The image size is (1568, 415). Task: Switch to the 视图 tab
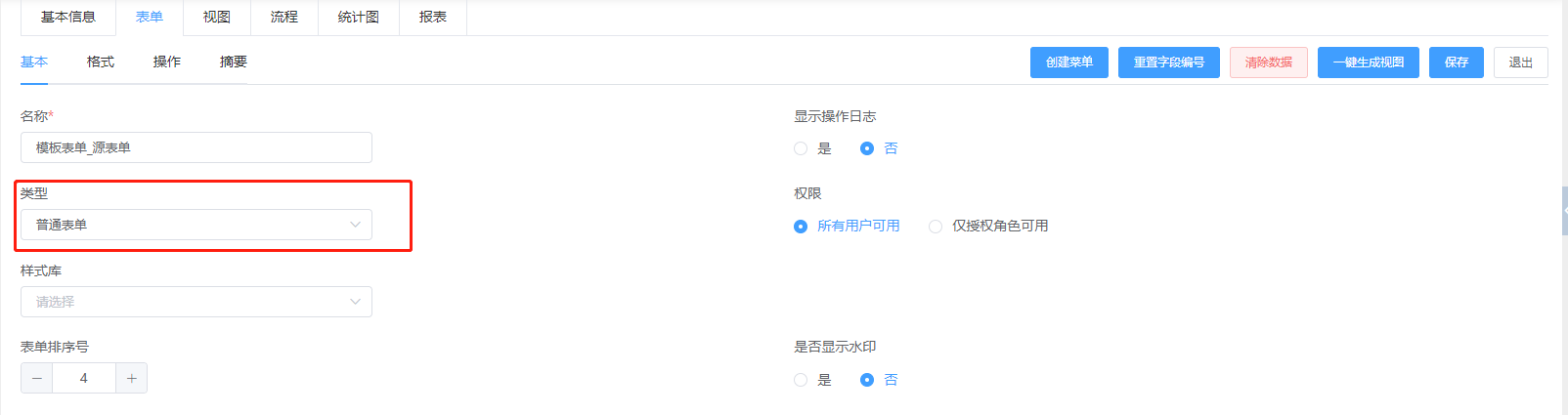point(217,18)
